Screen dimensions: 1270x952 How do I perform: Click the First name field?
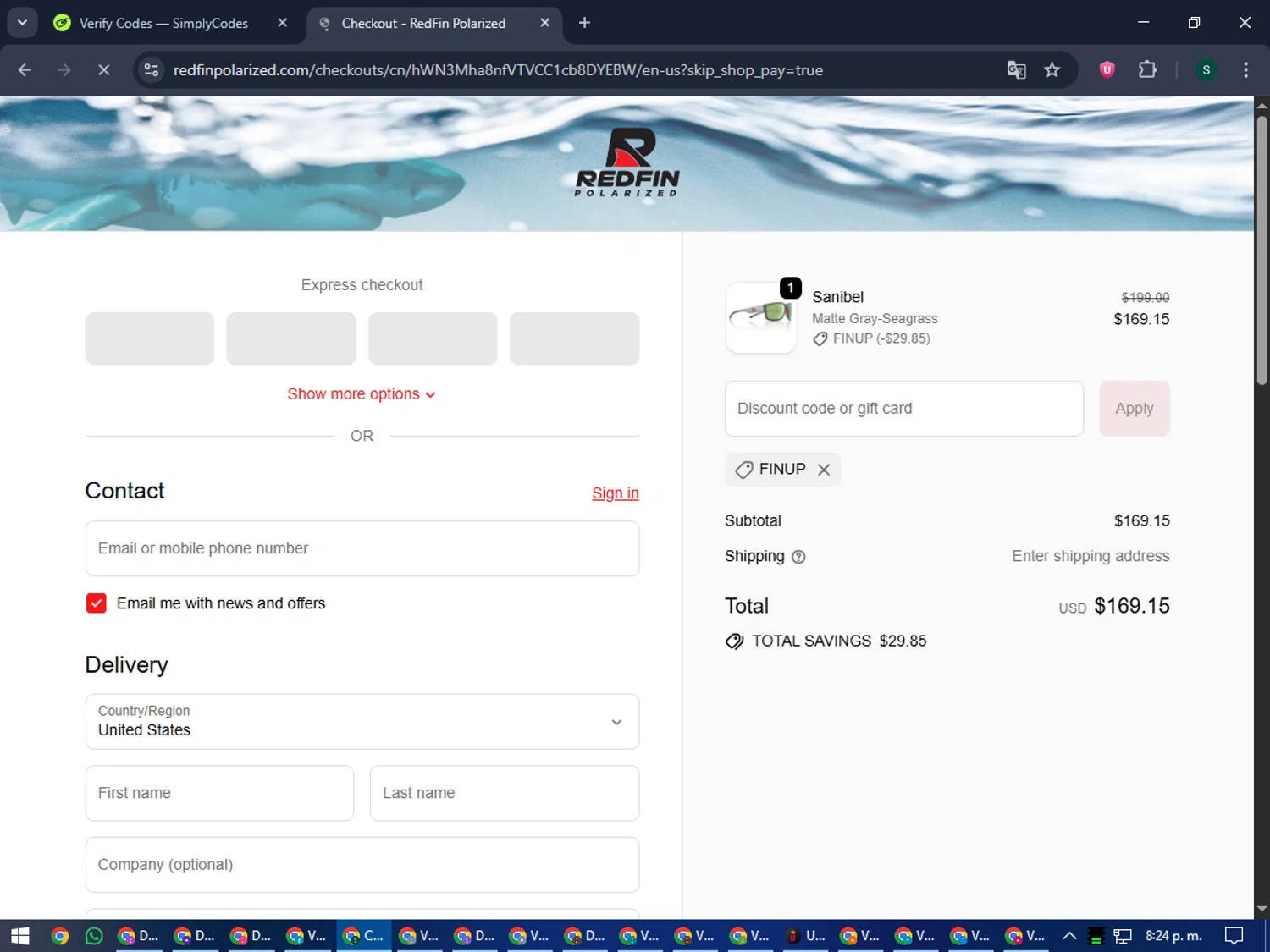click(219, 793)
